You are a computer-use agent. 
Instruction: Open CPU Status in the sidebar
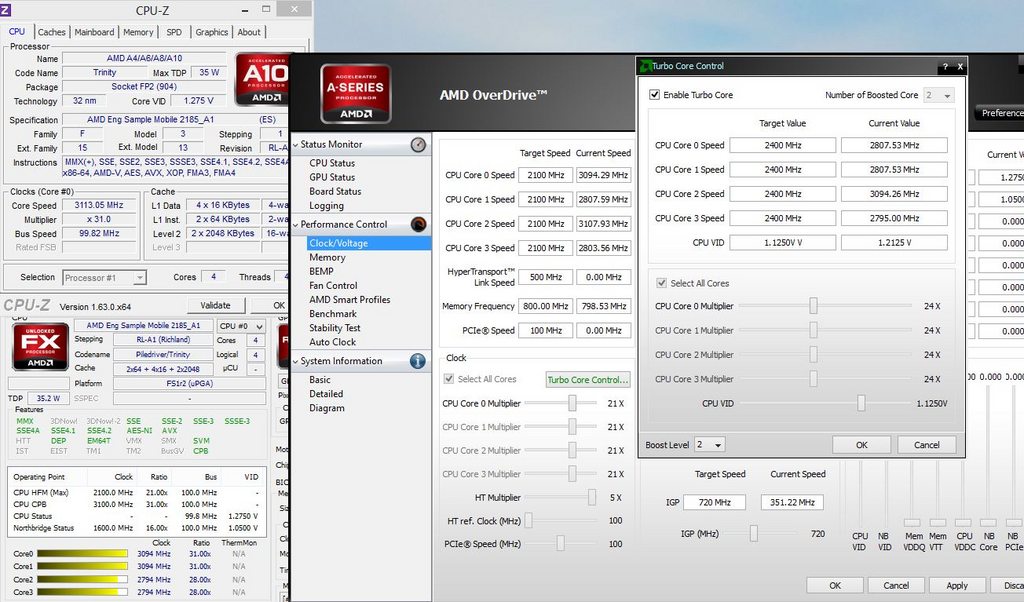click(x=332, y=163)
